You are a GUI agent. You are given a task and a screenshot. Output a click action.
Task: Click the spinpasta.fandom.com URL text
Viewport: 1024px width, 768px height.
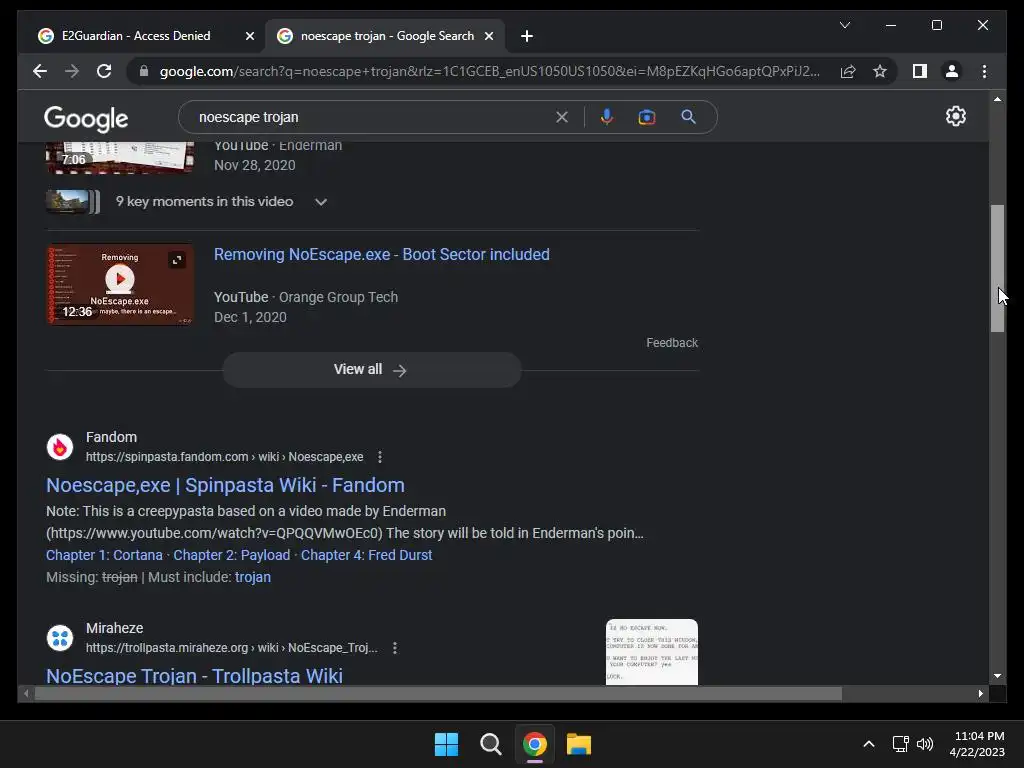[224, 457]
